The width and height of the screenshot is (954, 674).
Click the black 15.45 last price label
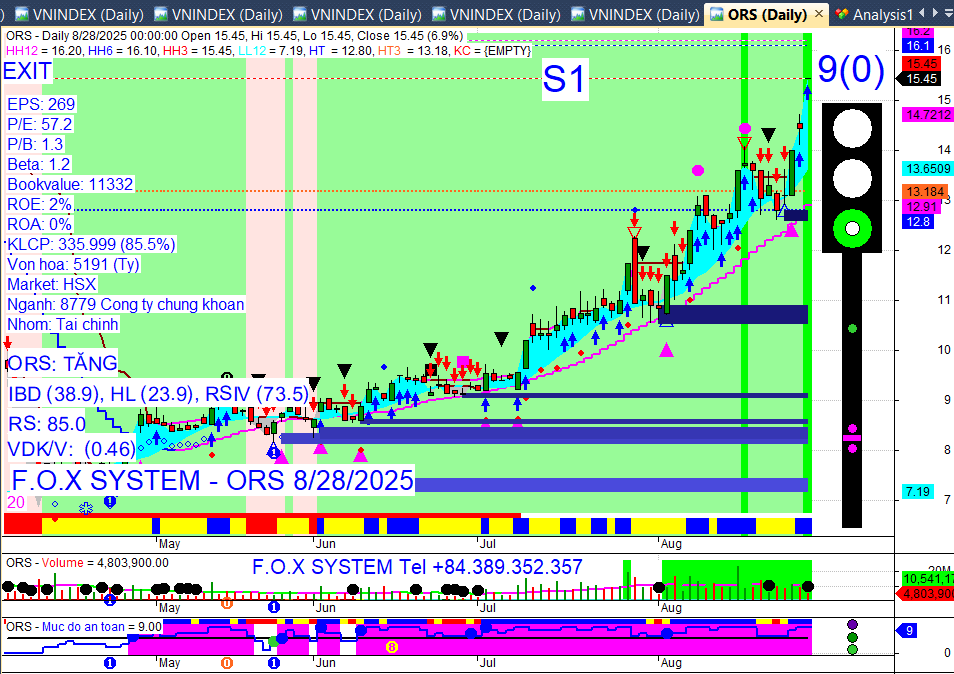(921, 78)
